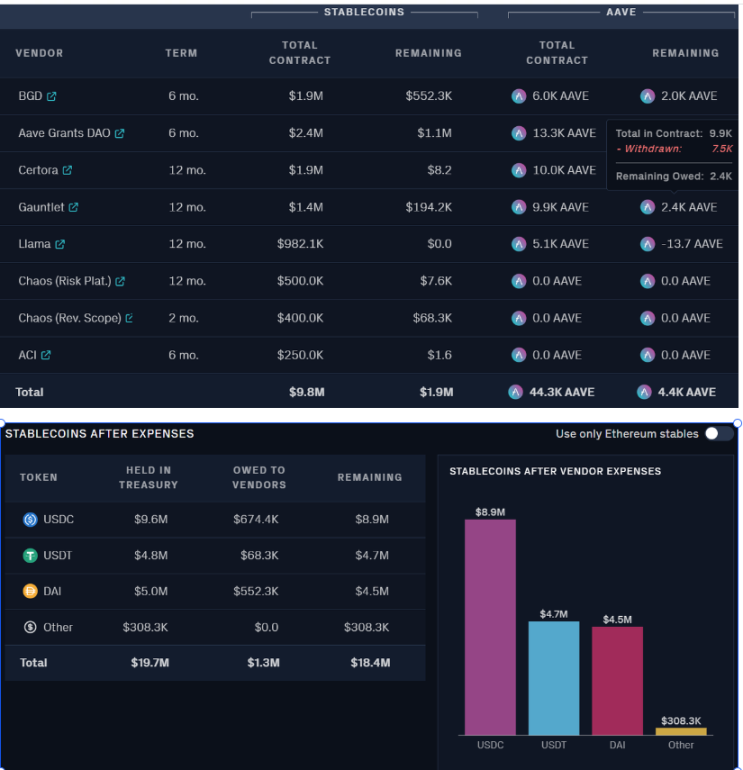Click the DAI token icon
The image size is (743, 770).
[x=30, y=592]
